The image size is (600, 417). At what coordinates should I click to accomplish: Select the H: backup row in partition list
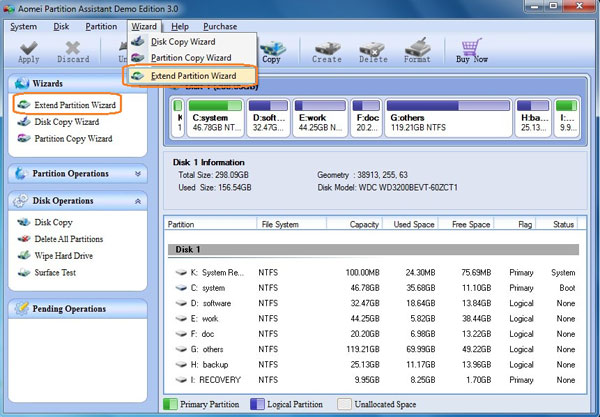[375, 364]
